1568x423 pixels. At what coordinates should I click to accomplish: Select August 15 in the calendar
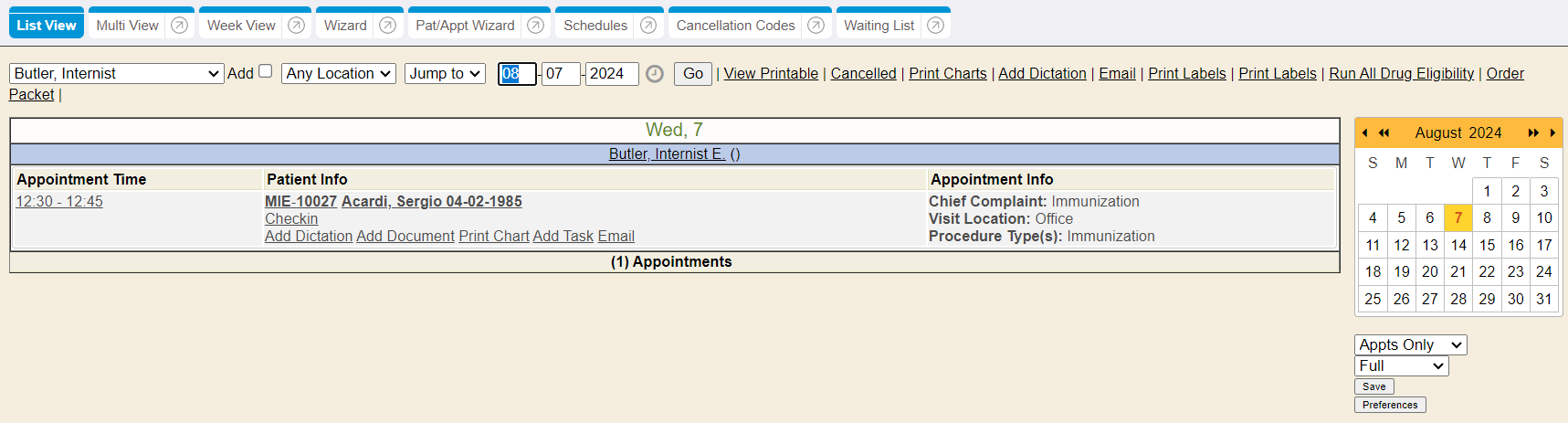(1487, 245)
